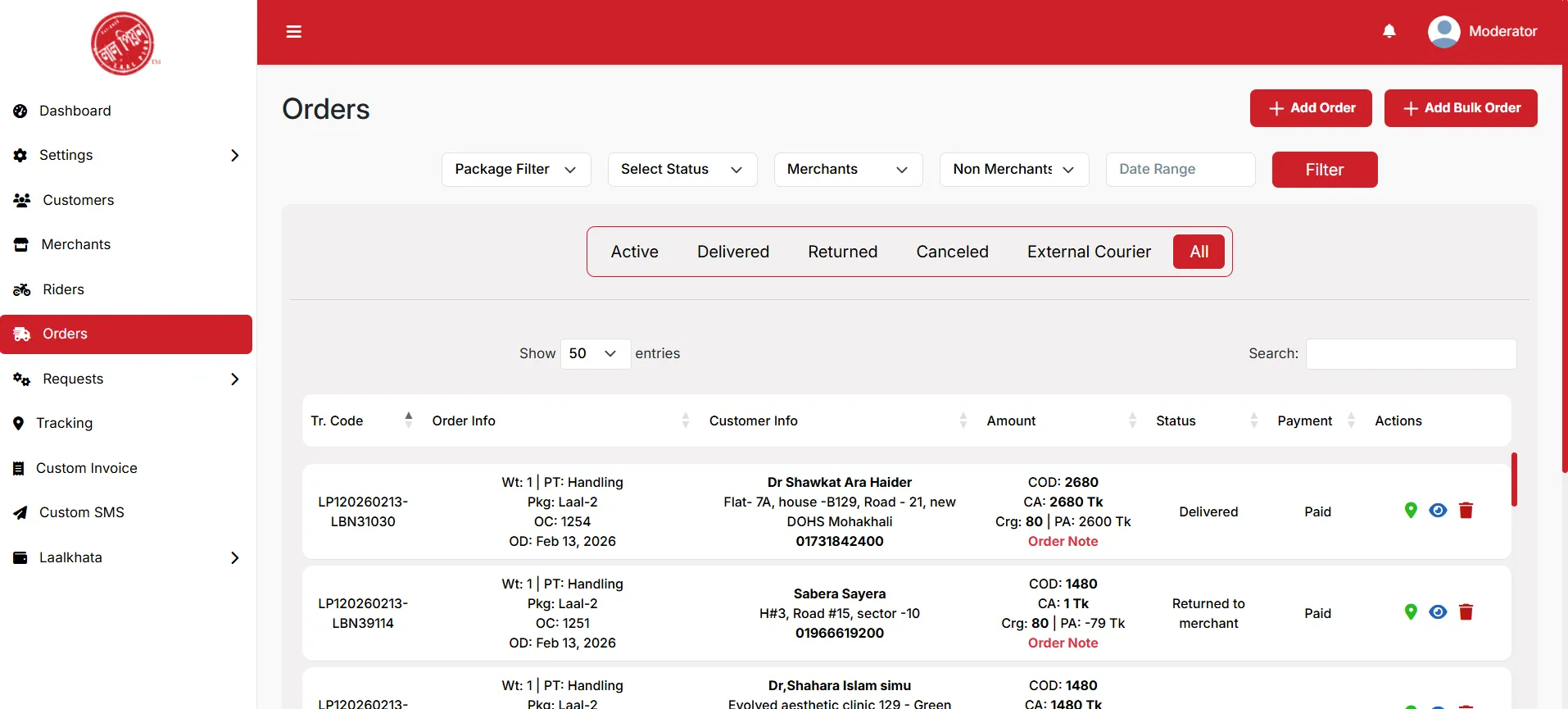This screenshot has width=1568, height=709.
Task: Expand the Settings submenu chevron
Action: (234, 155)
